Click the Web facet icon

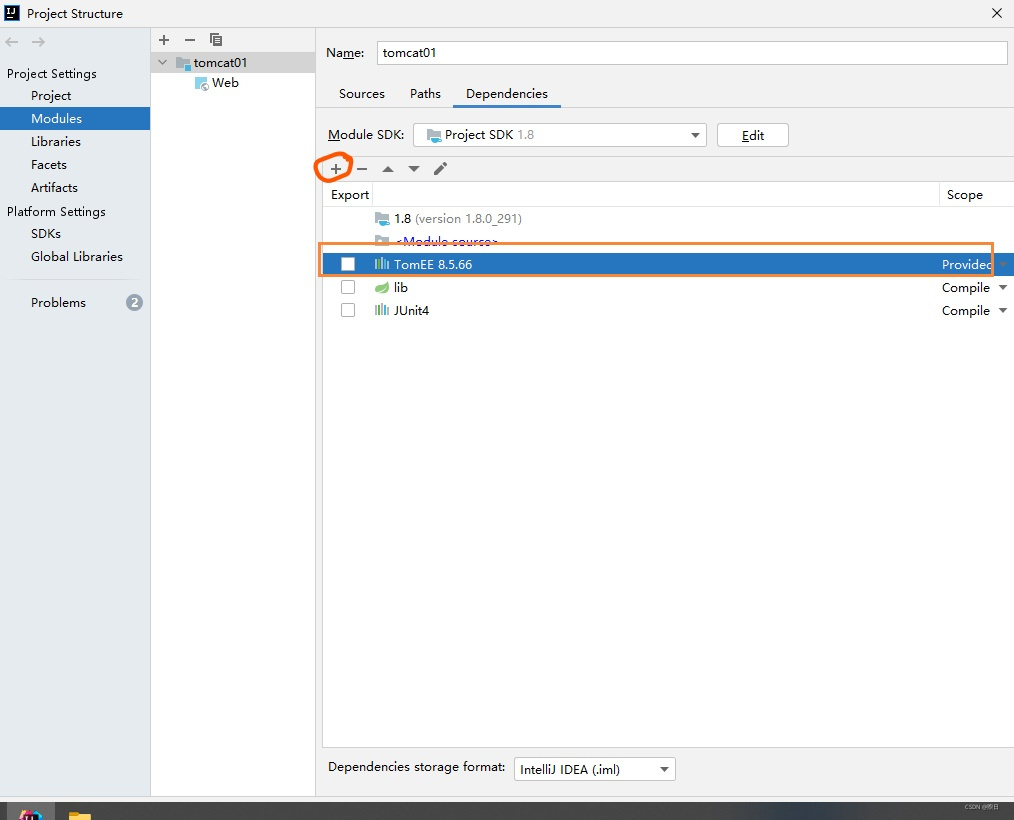click(202, 83)
